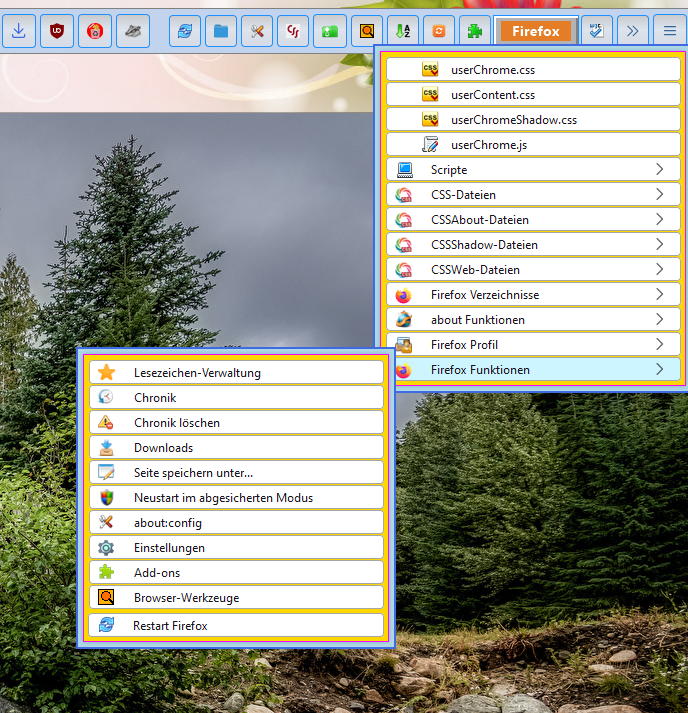The width and height of the screenshot is (688, 713).
Task: Open the Downloads toolbar arrow icon
Action: tap(19, 31)
